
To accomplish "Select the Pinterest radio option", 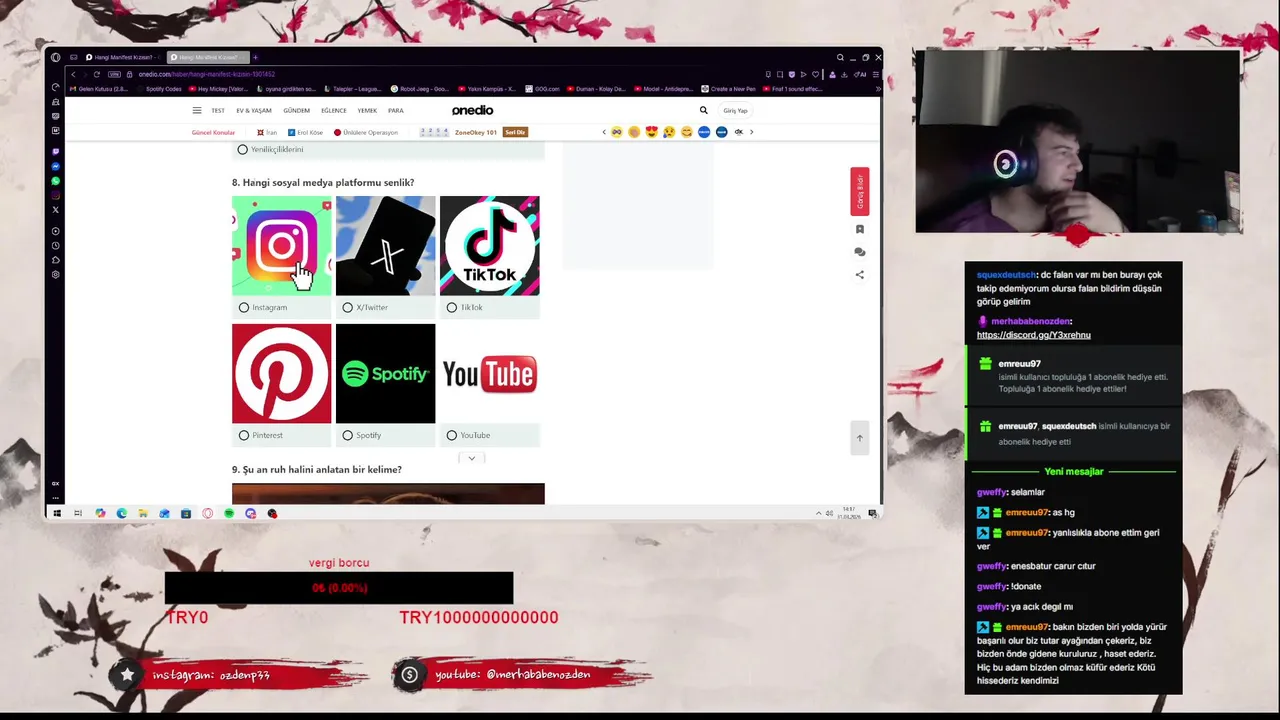I will click(x=244, y=435).
